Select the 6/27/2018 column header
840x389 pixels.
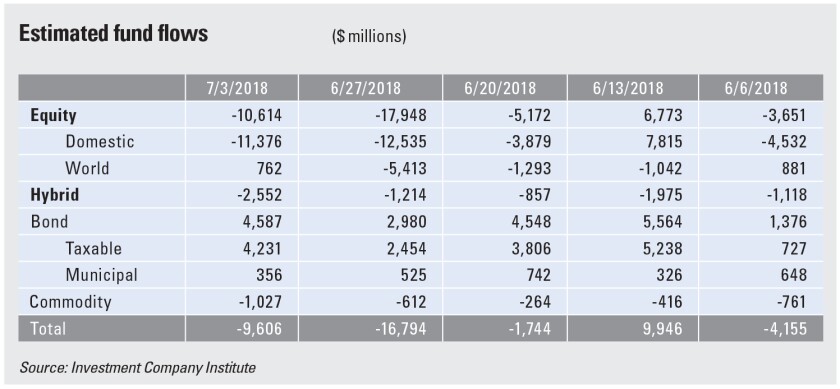pos(365,88)
